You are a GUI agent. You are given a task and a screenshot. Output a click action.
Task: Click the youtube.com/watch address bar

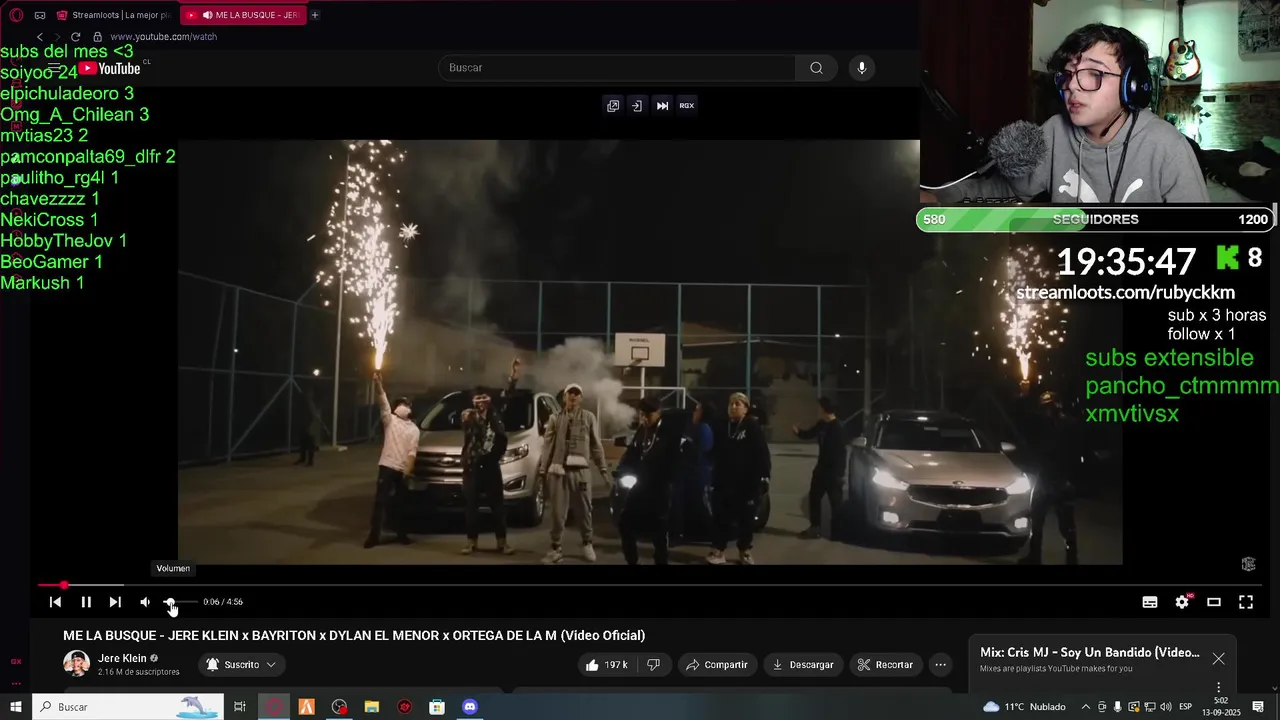tap(163, 37)
